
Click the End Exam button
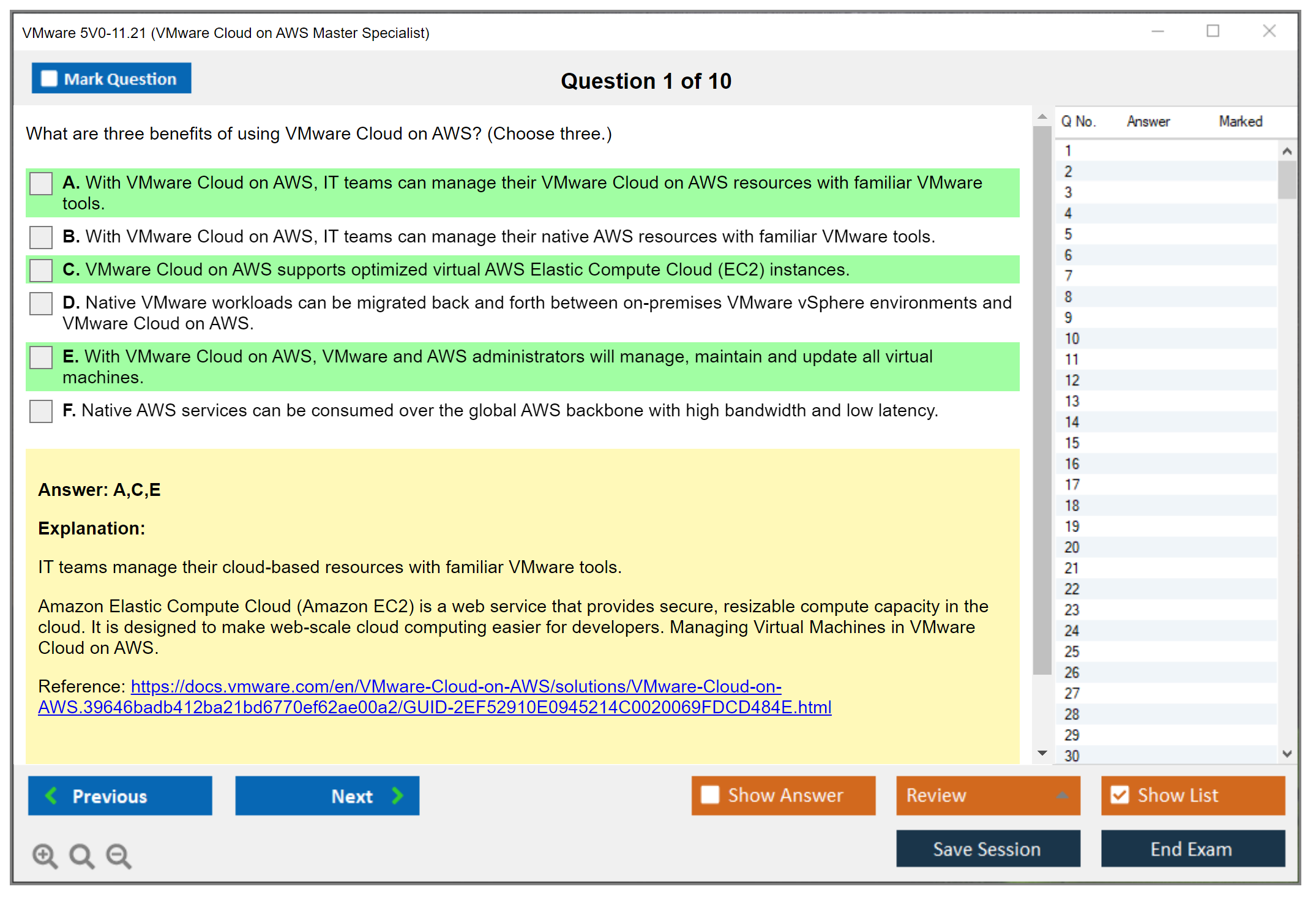click(x=1192, y=849)
